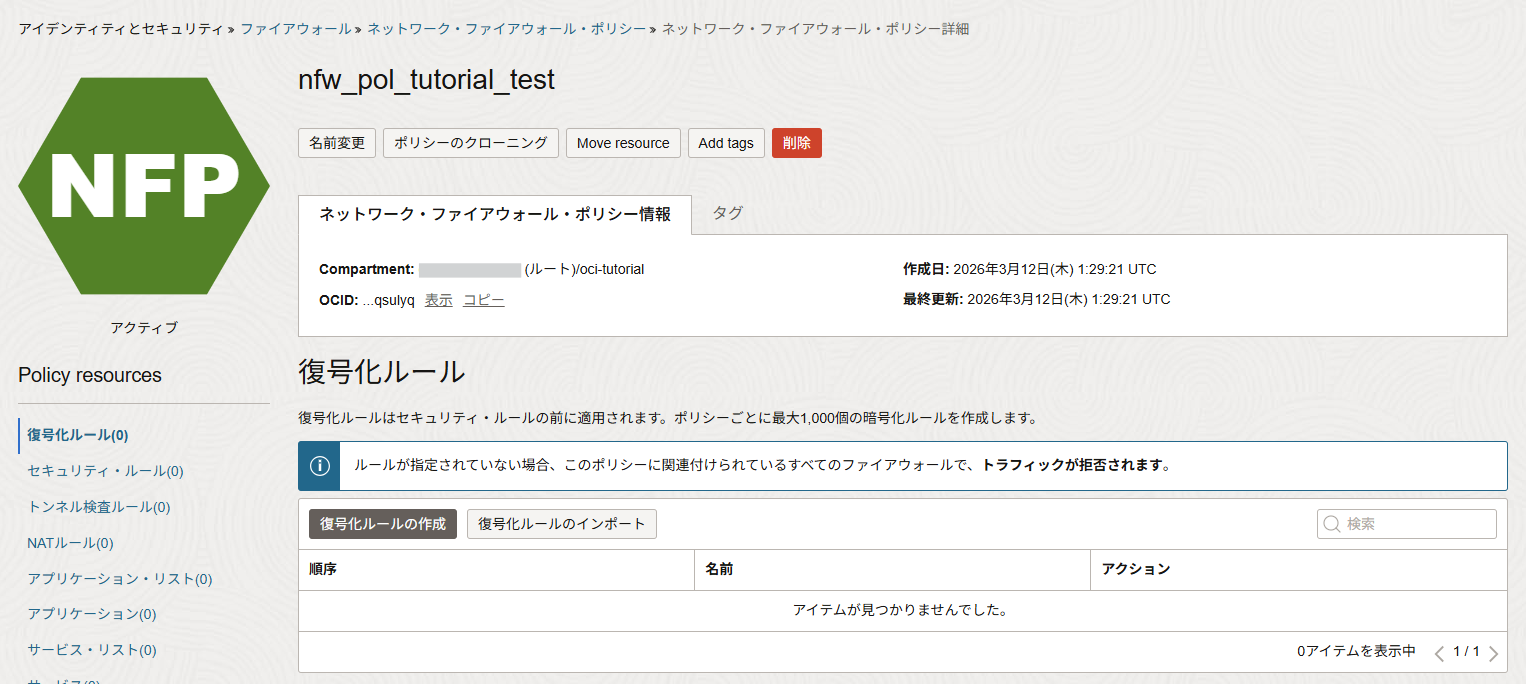Click the Move resource button
Image resolution: width=1526 pixels, height=684 pixels.
623,143
